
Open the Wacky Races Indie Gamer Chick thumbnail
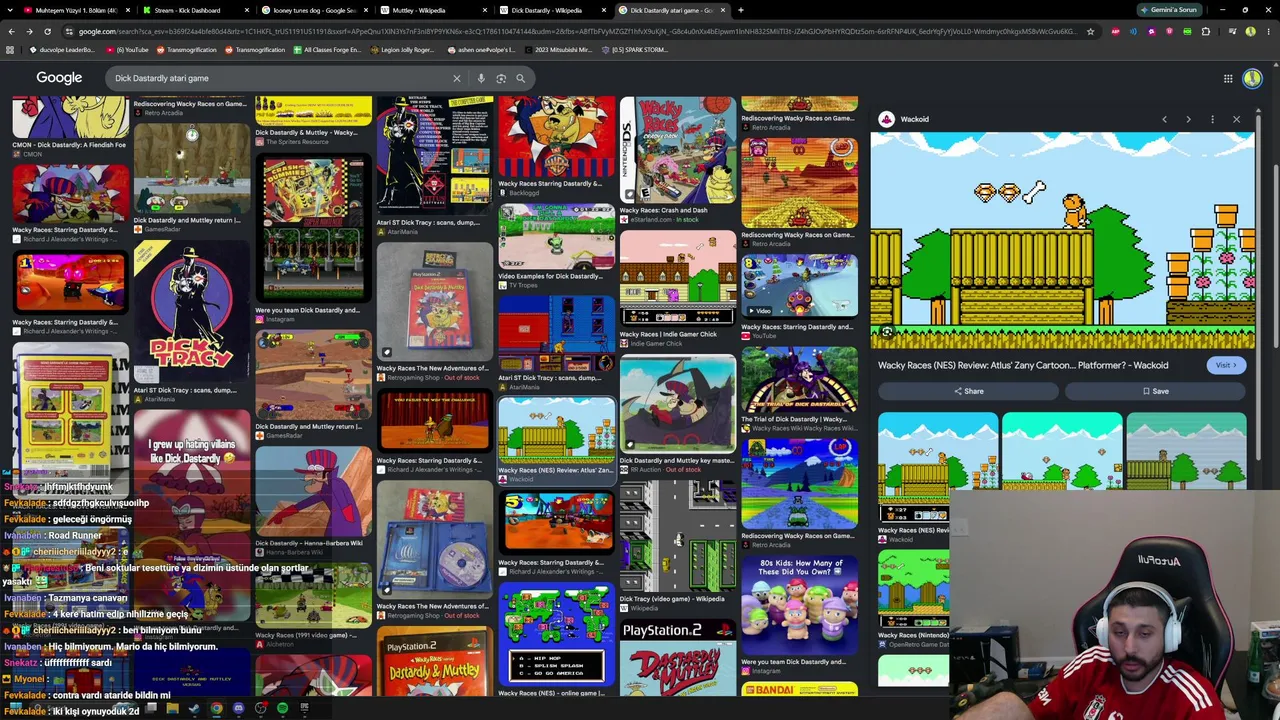(677, 279)
